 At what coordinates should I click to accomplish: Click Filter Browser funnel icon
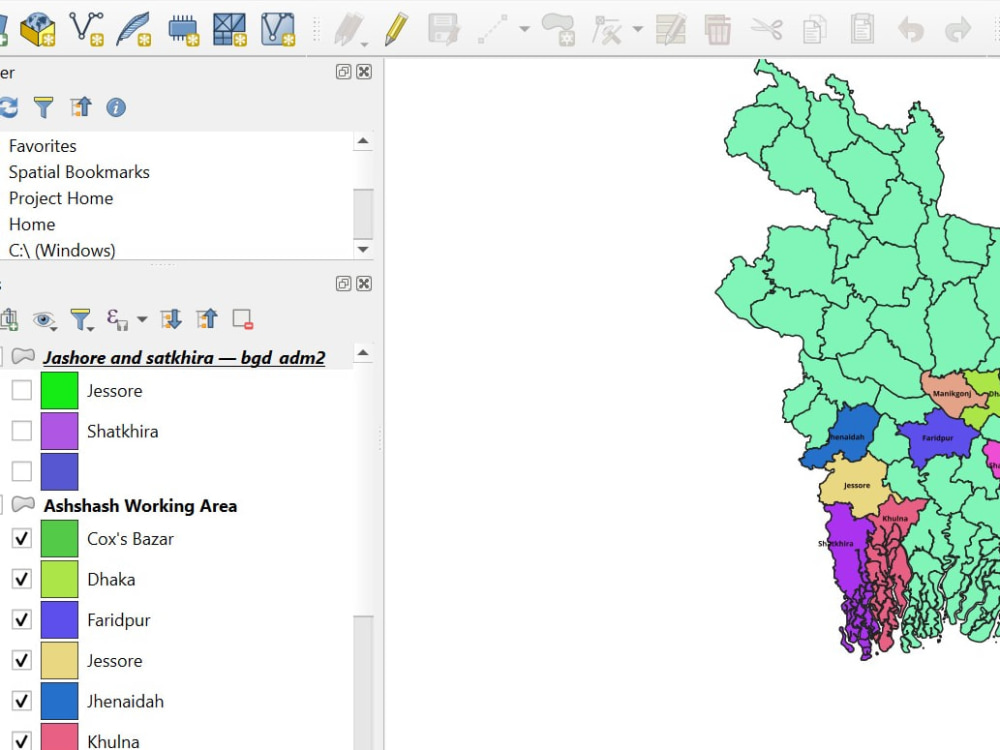click(x=43, y=107)
